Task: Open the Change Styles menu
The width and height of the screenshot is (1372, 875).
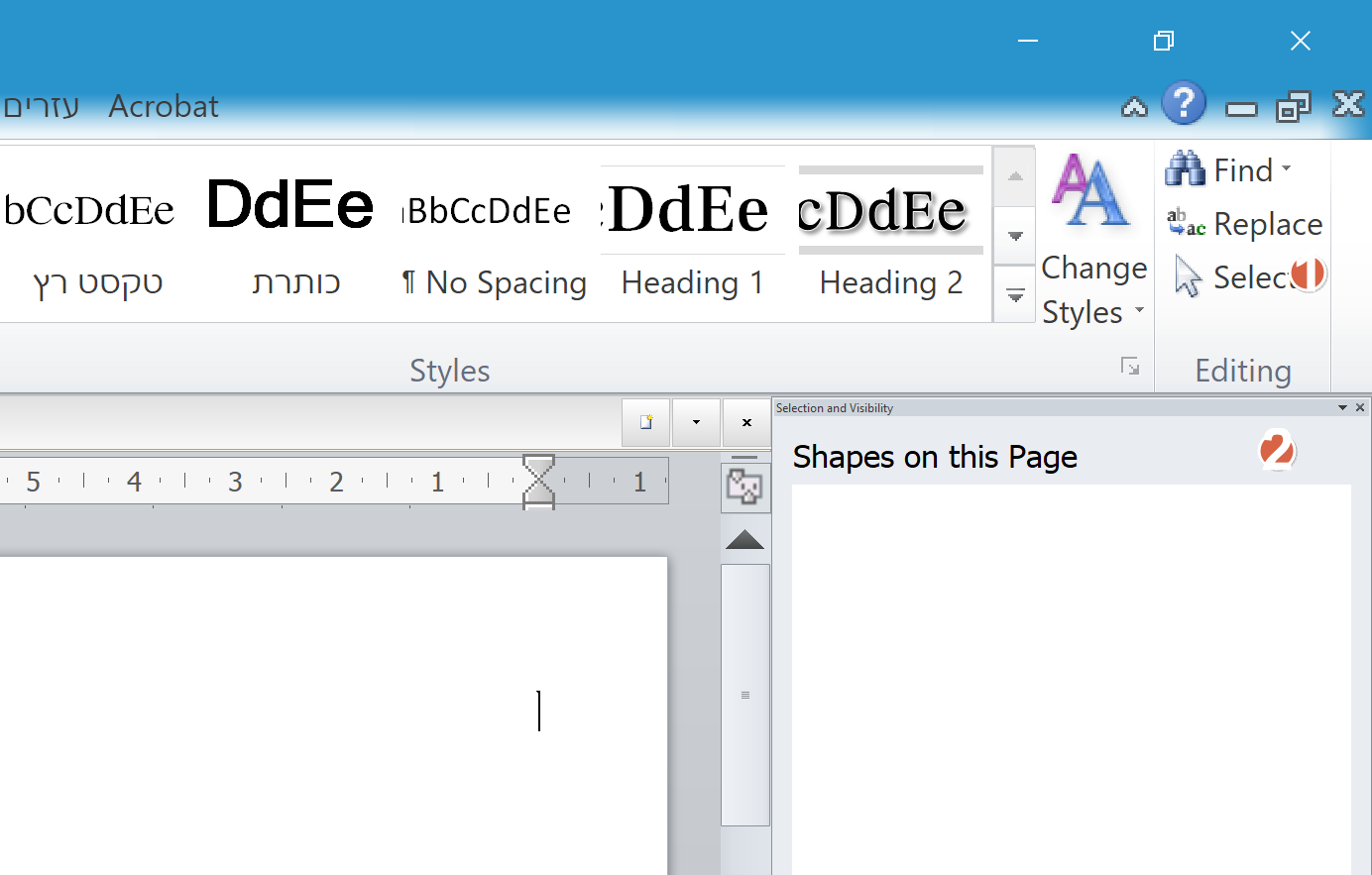Action: click(1093, 239)
